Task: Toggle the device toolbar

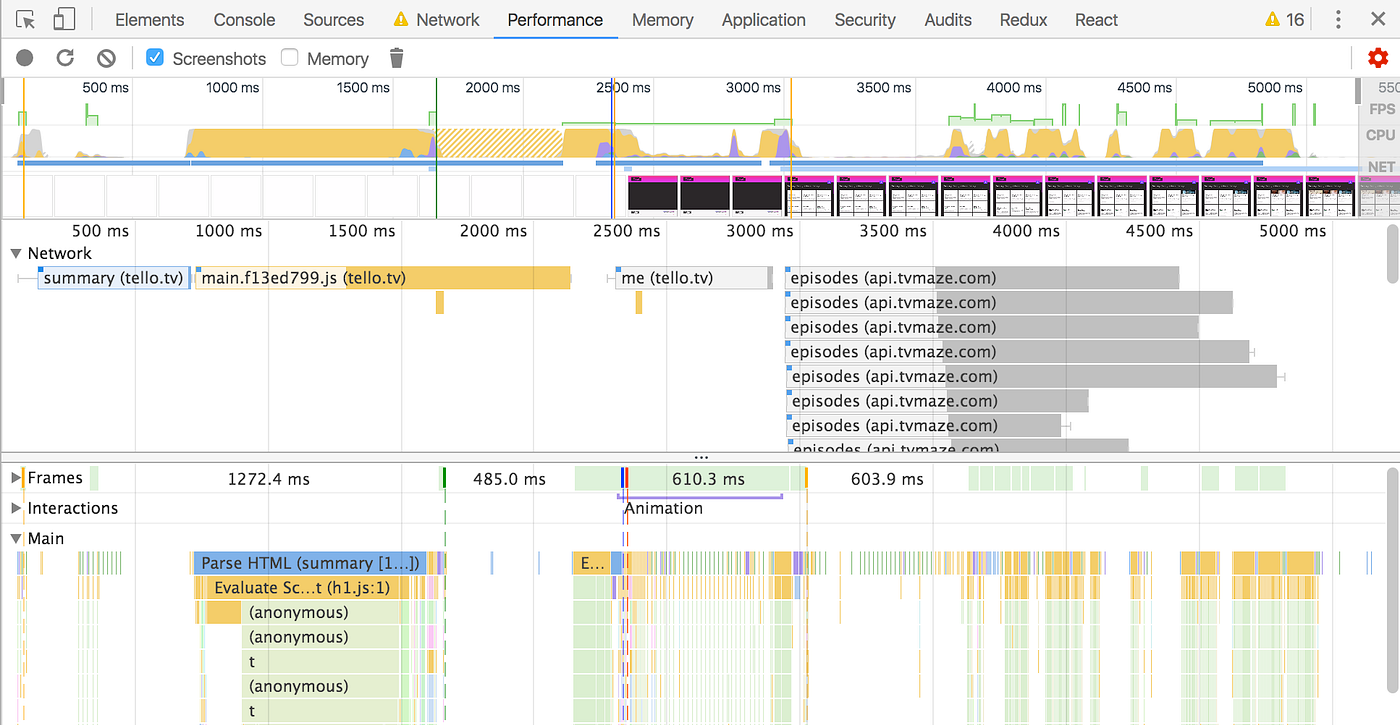Action: [x=64, y=19]
